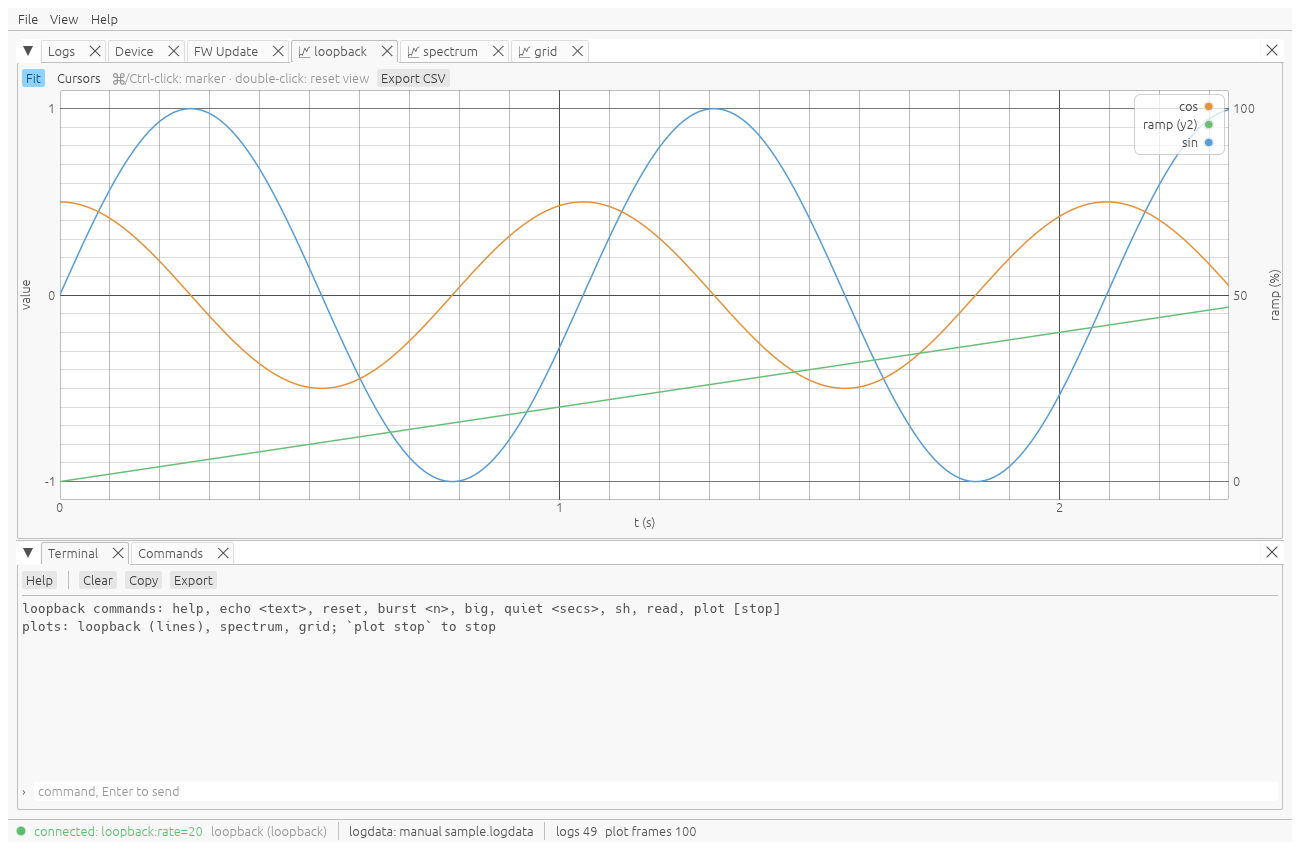Close the loopback plot tab

pyautogui.click(x=387, y=51)
